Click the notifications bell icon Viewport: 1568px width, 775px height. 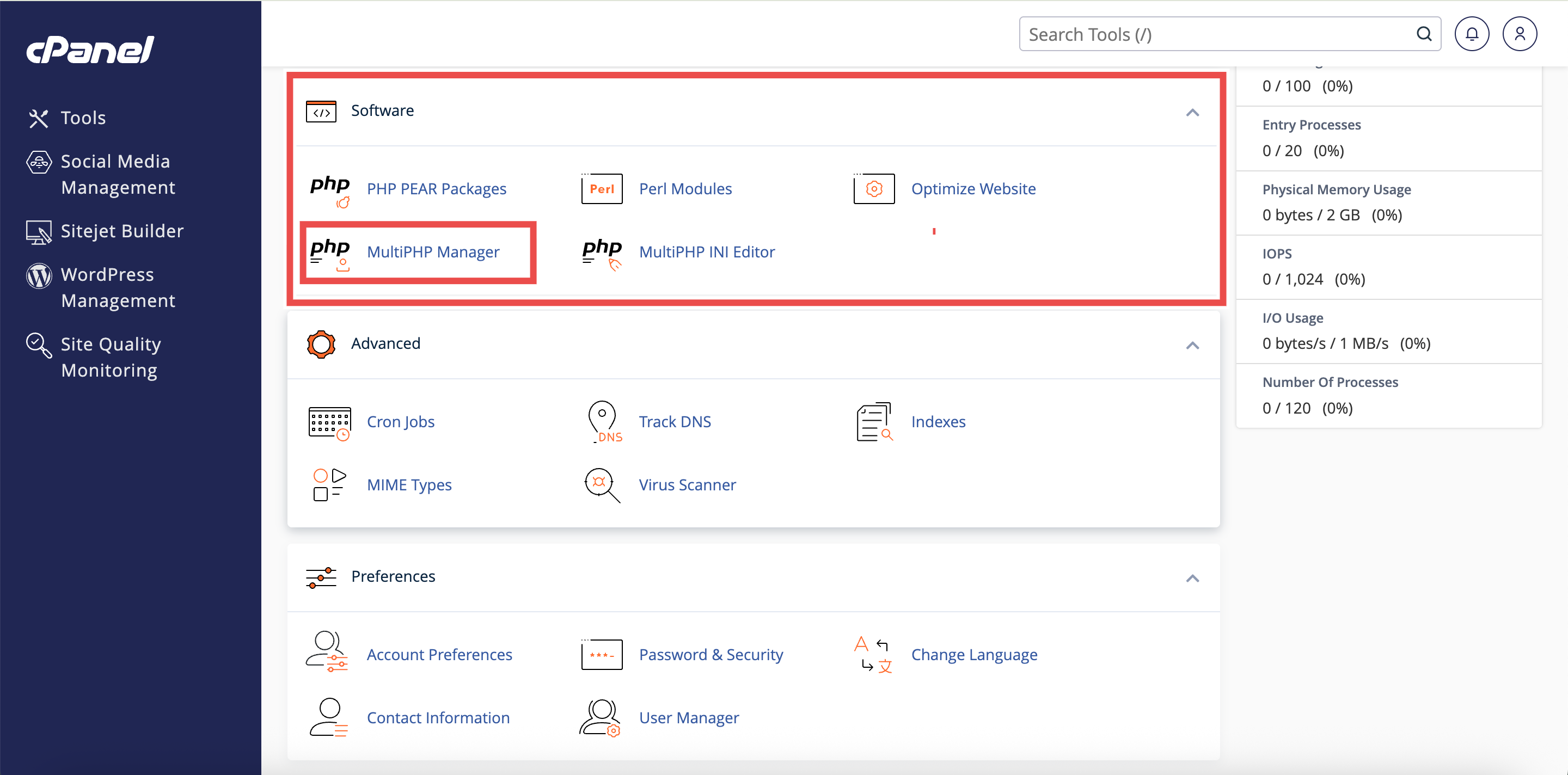pyautogui.click(x=1471, y=34)
